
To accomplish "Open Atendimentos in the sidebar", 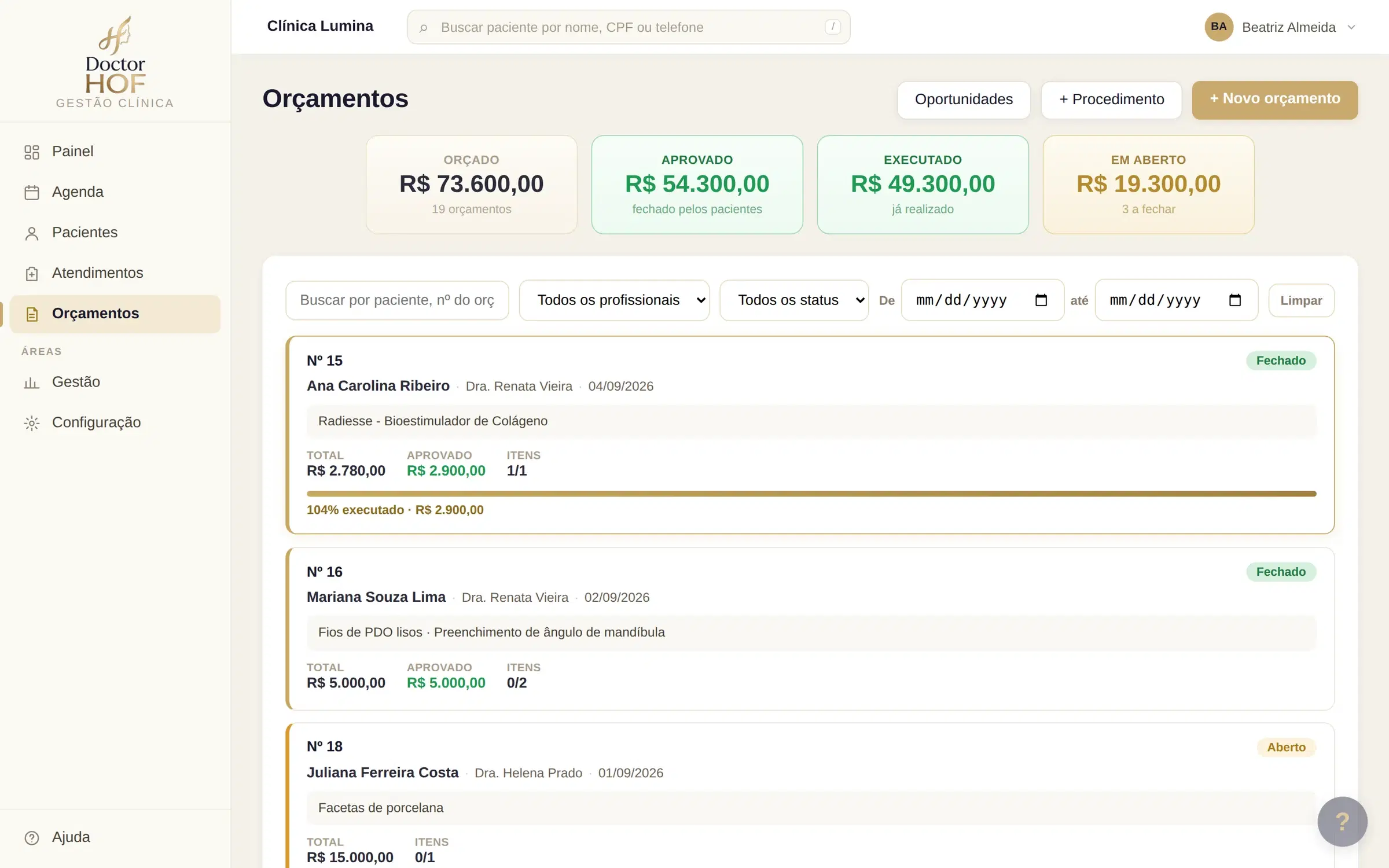I will (115, 273).
